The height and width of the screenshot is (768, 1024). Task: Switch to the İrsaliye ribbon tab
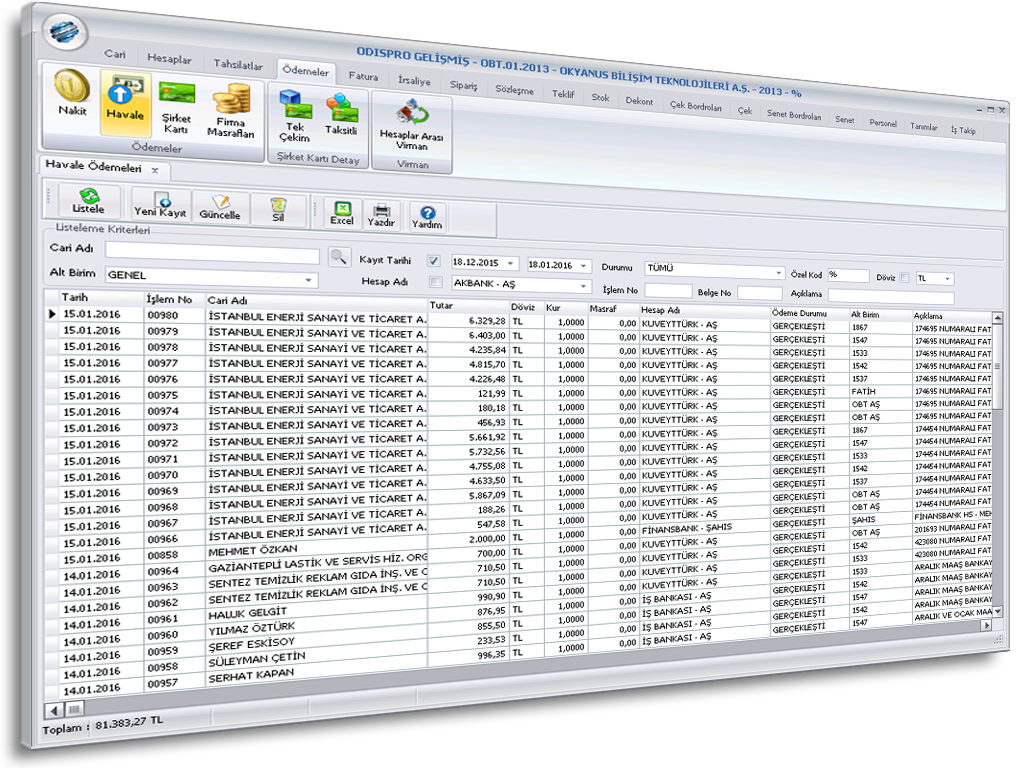click(x=414, y=80)
